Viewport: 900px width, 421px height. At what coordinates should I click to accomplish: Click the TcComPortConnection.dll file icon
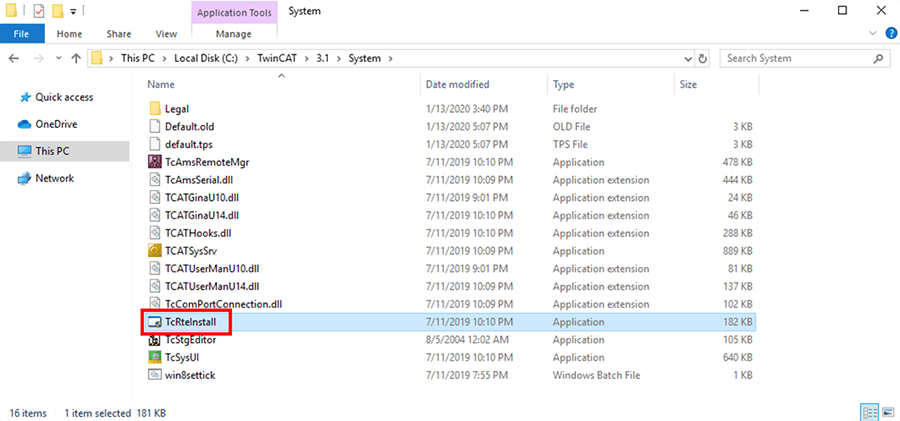click(x=154, y=304)
